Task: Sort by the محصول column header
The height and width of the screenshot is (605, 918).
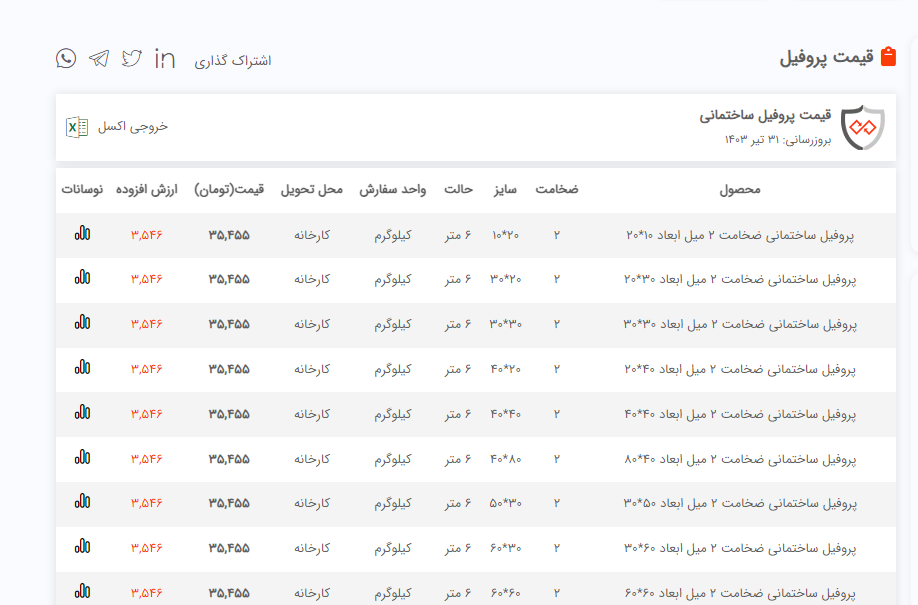Action: coord(740,189)
